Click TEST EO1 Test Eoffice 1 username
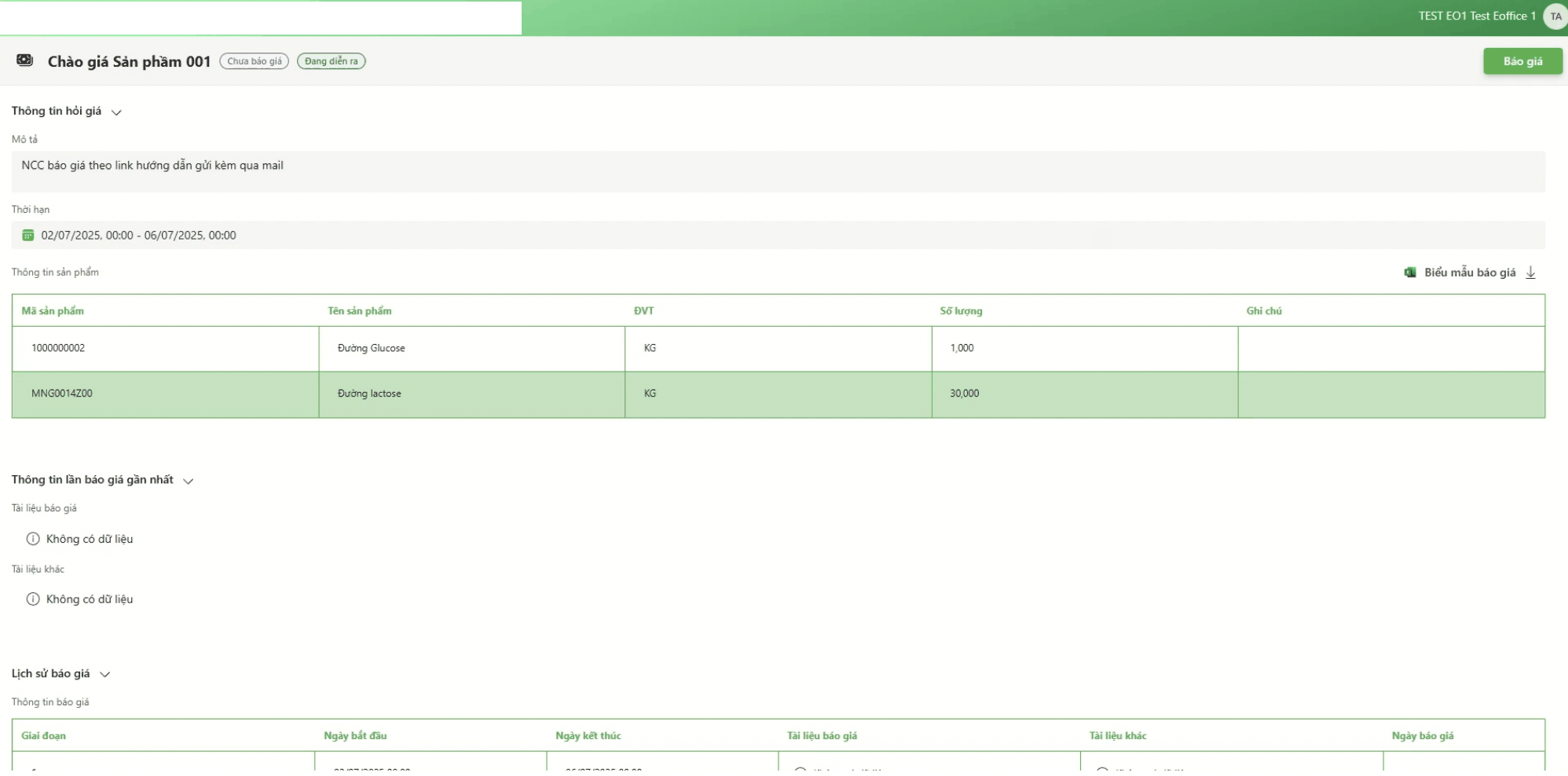Viewport: 1568px width, 776px height. click(x=1477, y=16)
